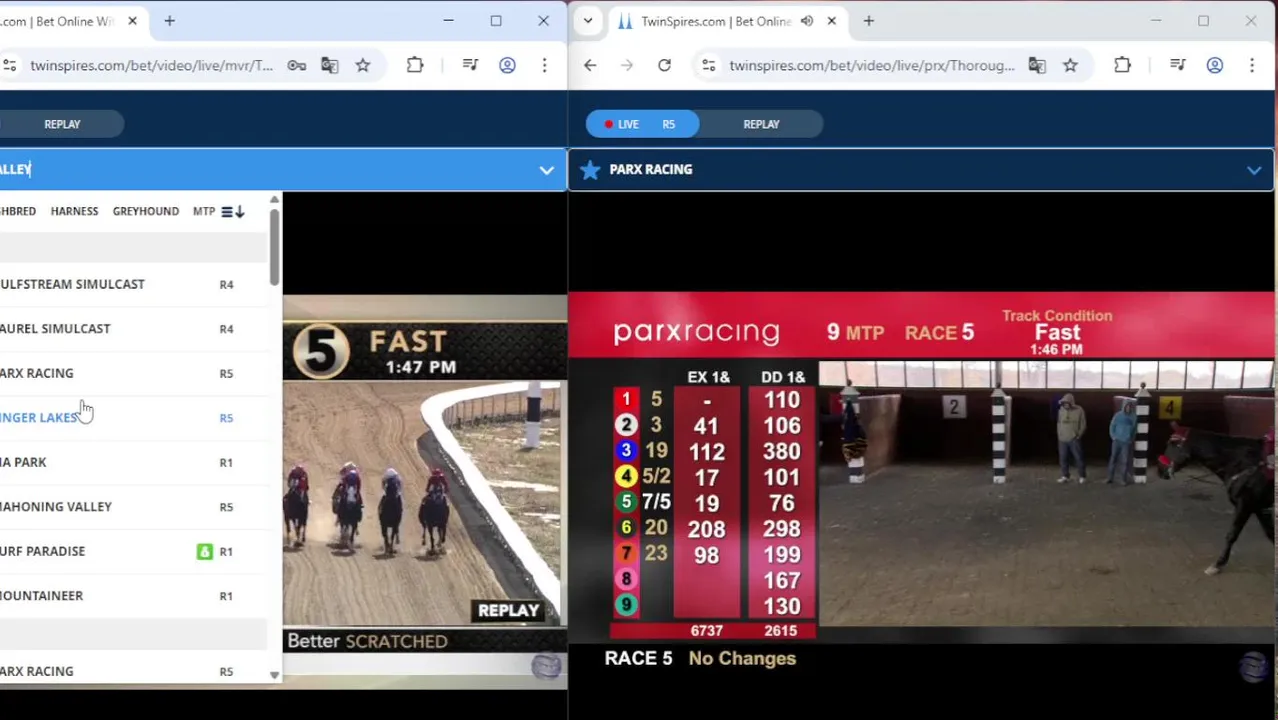Screen dimensions: 1278x720
Task: Expand the PARX RACING track dropdown
Action: [1253, 170]
